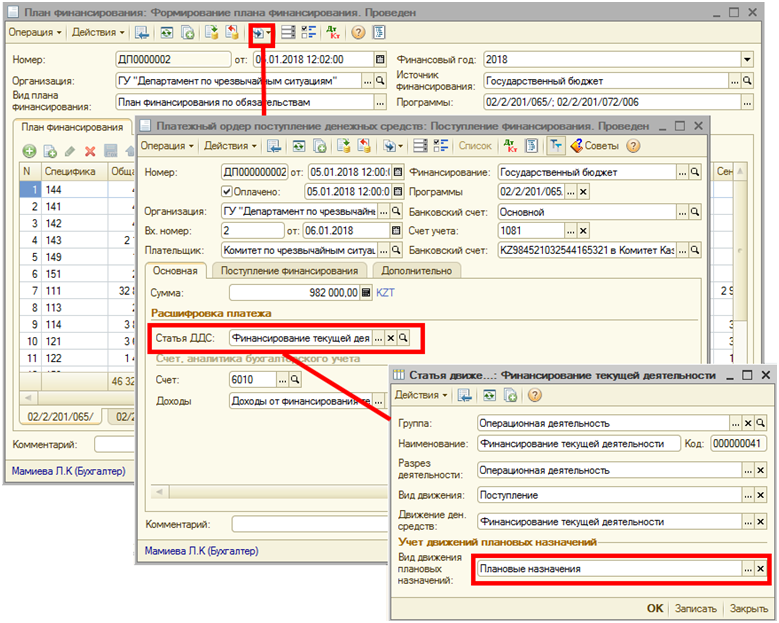The height and width of the screenshot is (623, 779).
Task: Open Советы help in payment order toolbar
Action: point(595,146)
